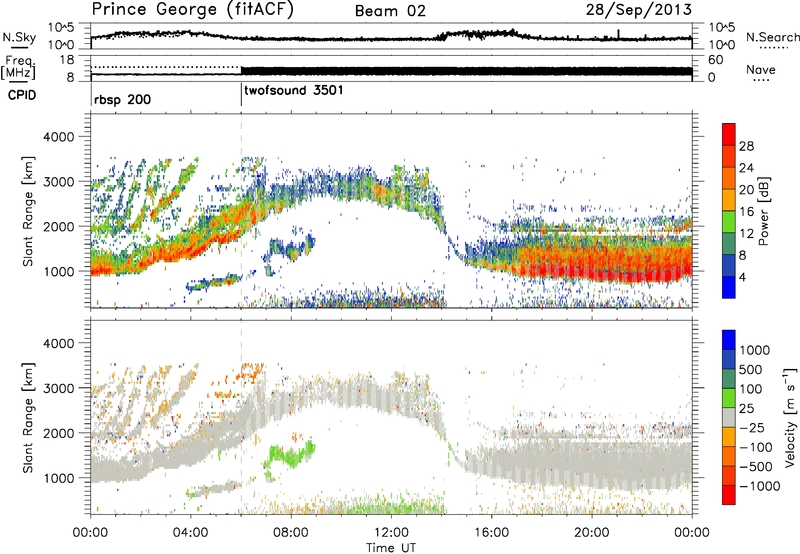Image resolution: width=800 pixels, height=554 pixels.
Task: Select the "12:00" time tick label
Action: pyautogui.click(x=391, y=533)
